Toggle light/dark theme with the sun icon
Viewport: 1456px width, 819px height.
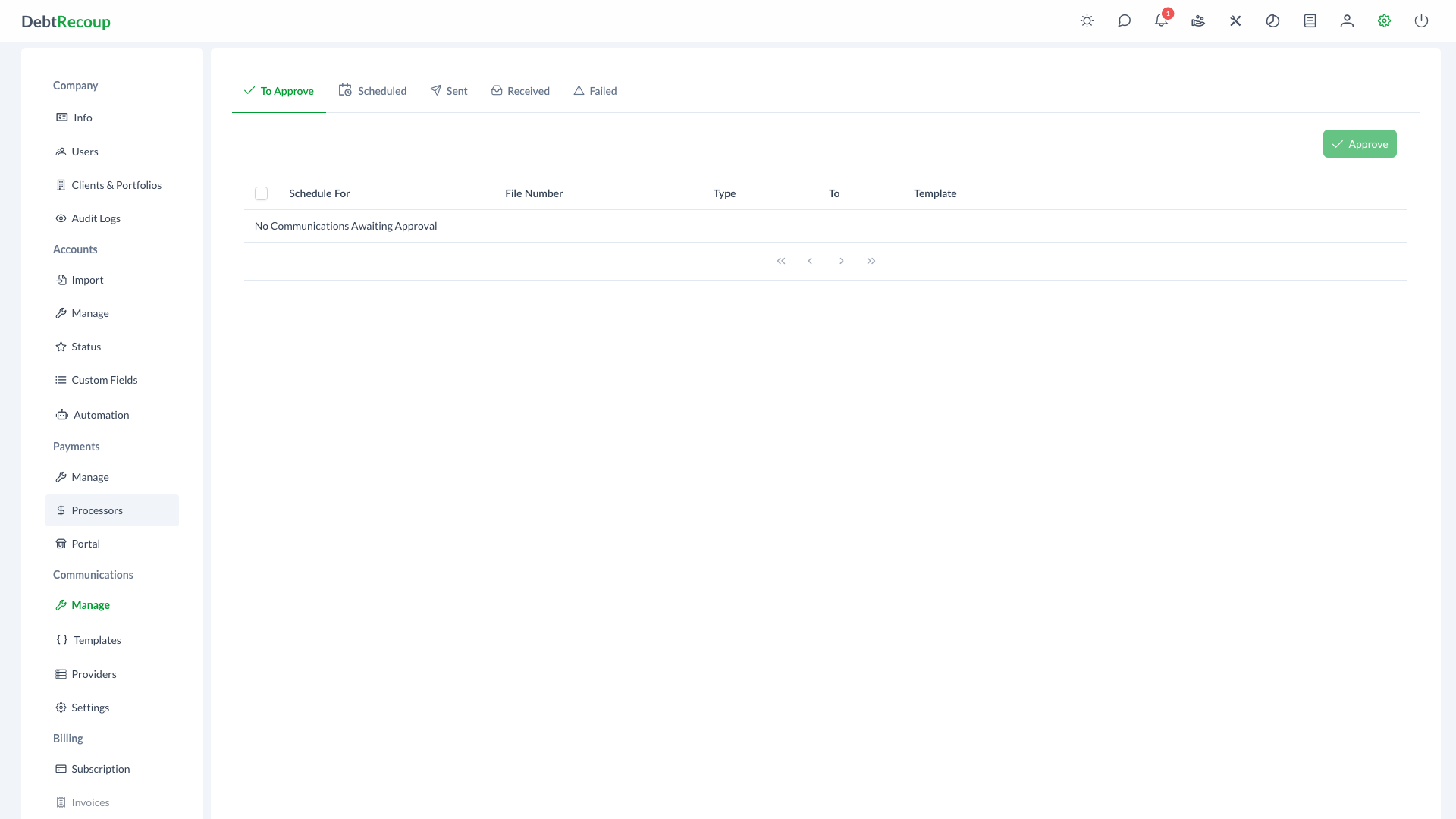point(1087,20)
